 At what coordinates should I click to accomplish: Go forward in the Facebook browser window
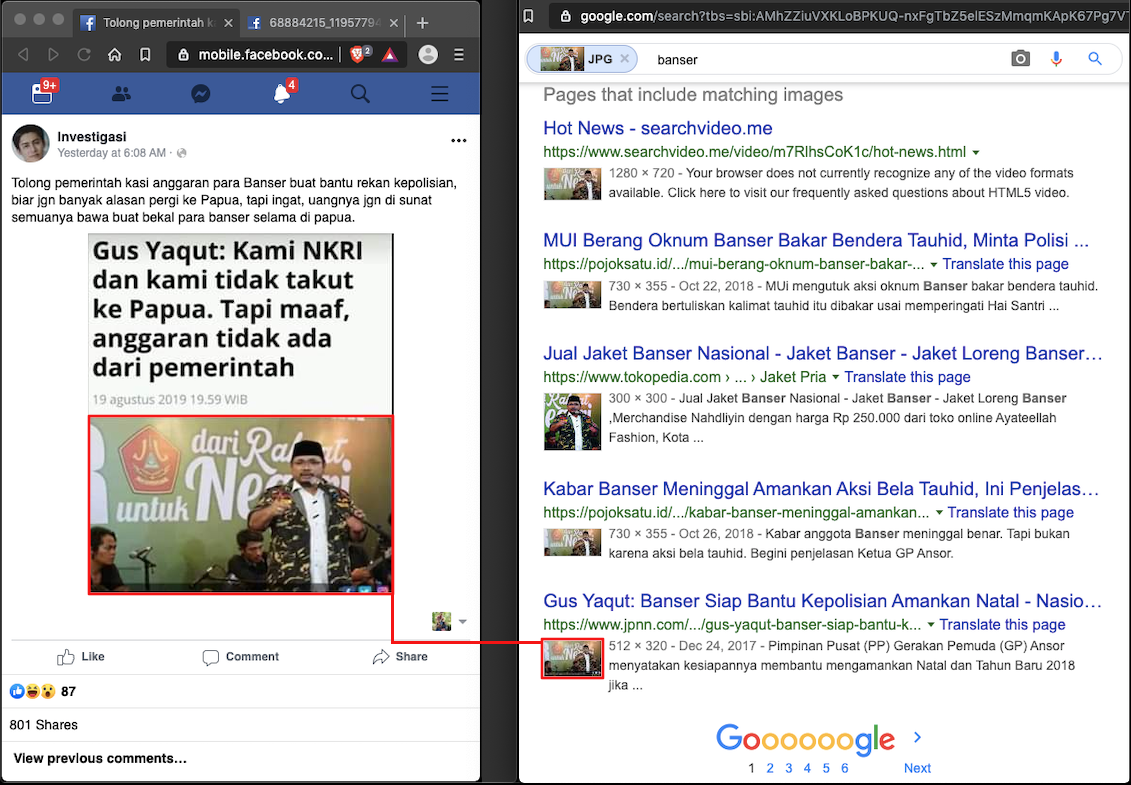(53, 55)
